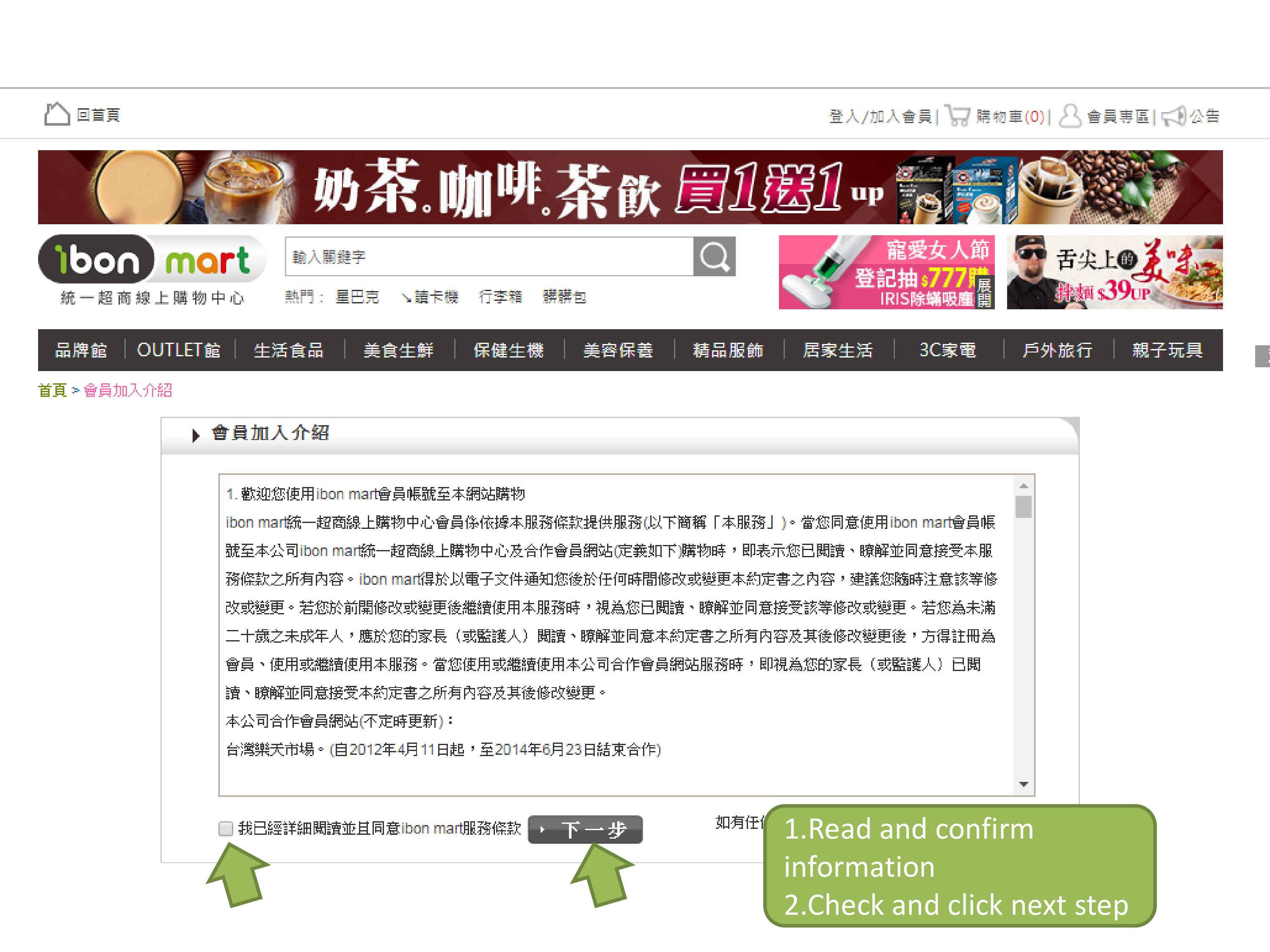Image resolution: width=1270 pixels, height=952 pixels.
Task: Click the home house icon
Action: pyautogui.click(x=57, y=114)
